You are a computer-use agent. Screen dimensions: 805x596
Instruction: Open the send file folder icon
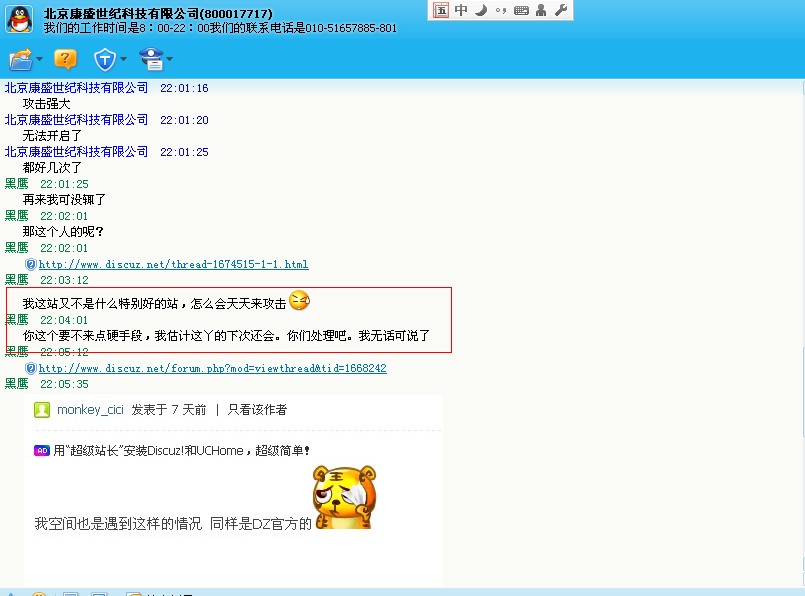(21, 60)
